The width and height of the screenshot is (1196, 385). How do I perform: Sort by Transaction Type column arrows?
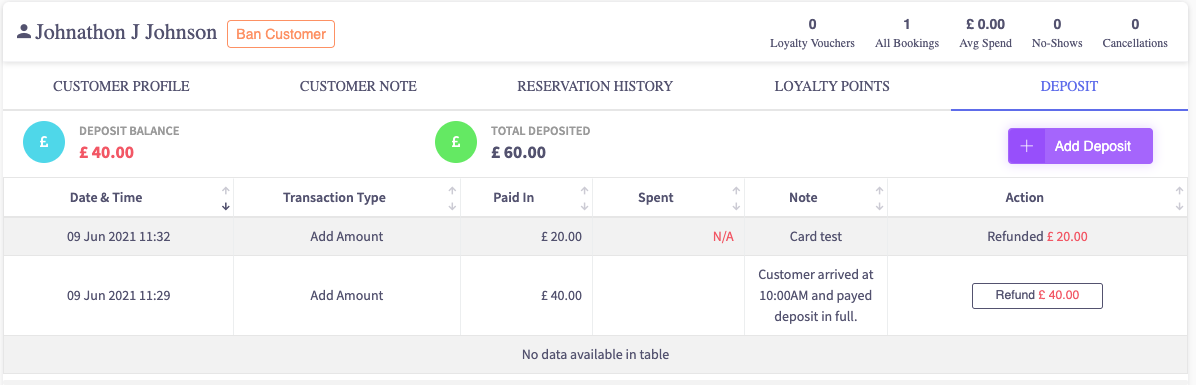(x=452, y=198)
